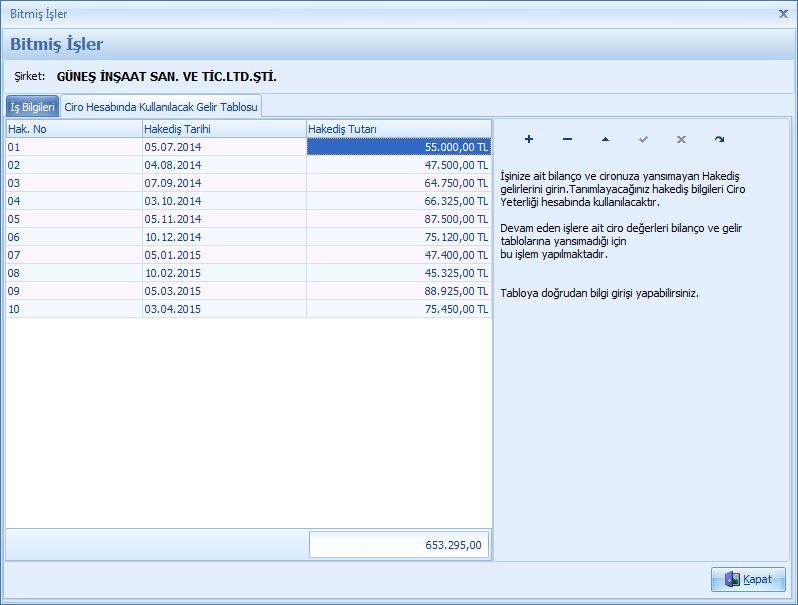Click the total field showing 653.295,00
The width and height of the screenshot is (798, 605).
tap(398, 545)
